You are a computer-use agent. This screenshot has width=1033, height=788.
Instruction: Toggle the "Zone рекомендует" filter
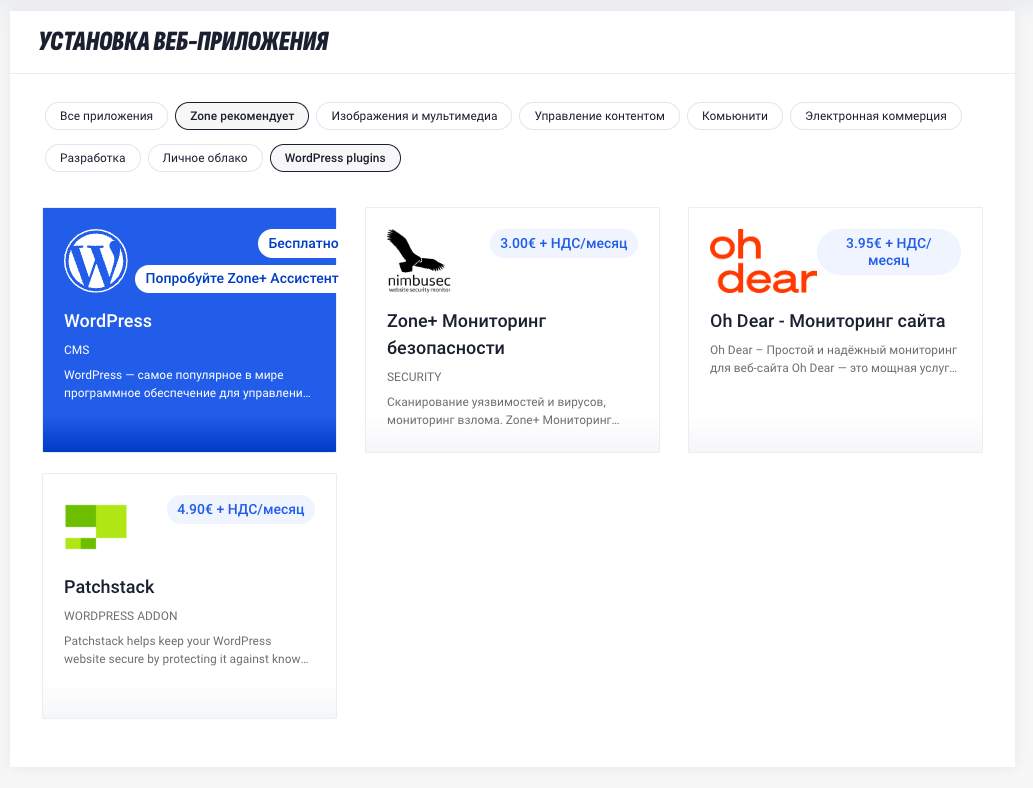pyautogui.click(x=242, y=116)
